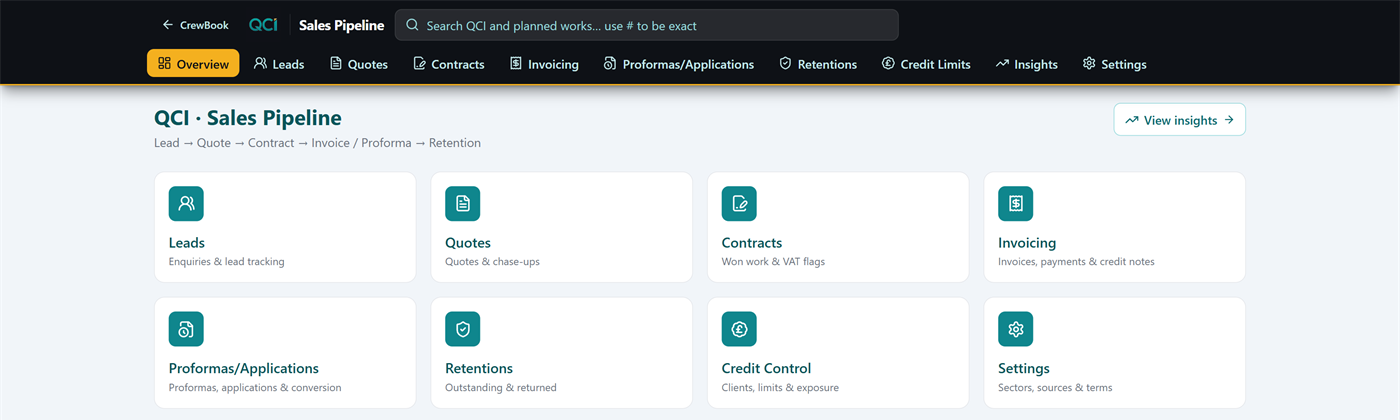This screenshot has width=1400, height=420.
Task: Click the Credit Limits pound icon in navbar
Action: point(888,63)
